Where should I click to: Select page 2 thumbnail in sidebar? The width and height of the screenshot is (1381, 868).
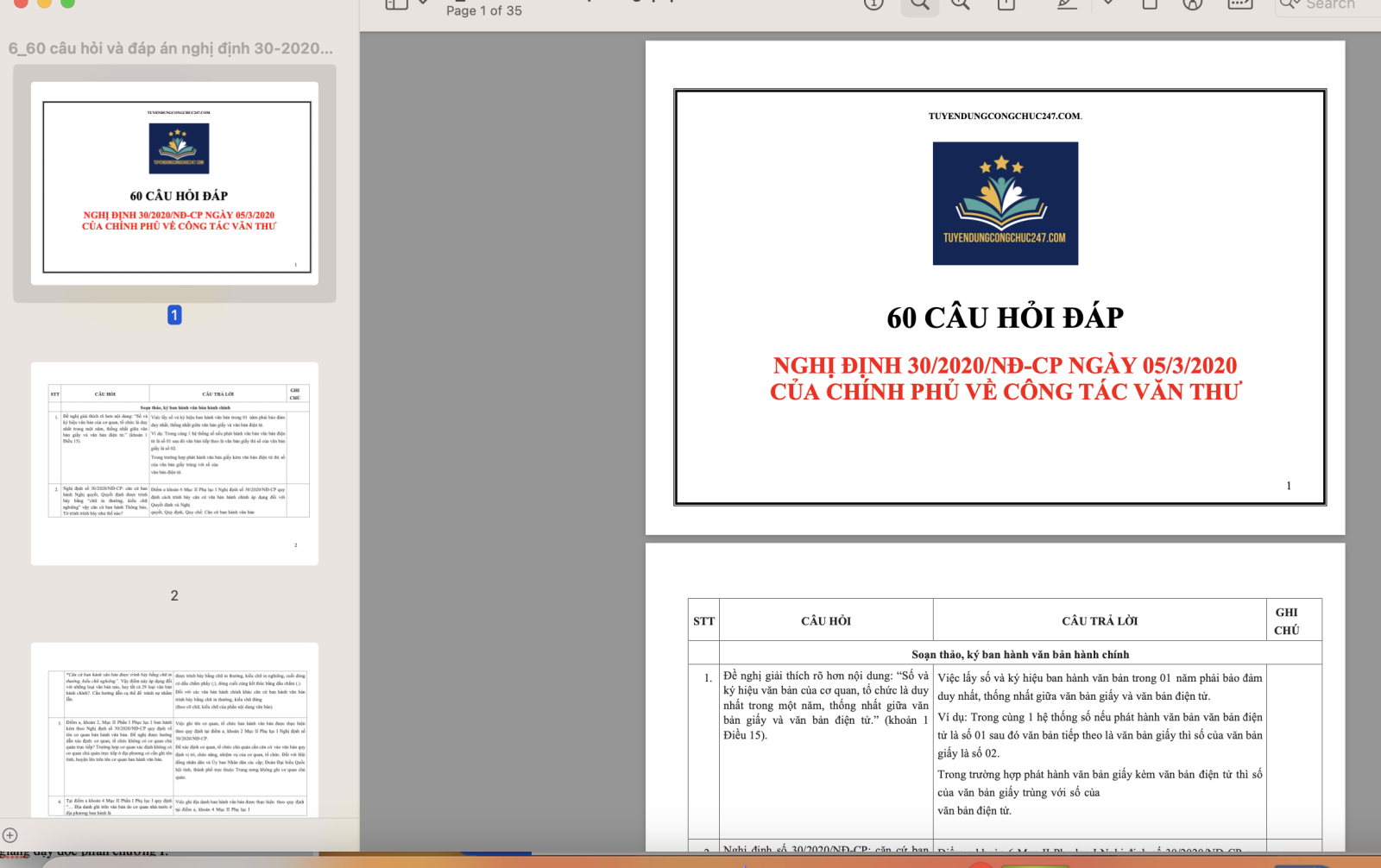174,463
